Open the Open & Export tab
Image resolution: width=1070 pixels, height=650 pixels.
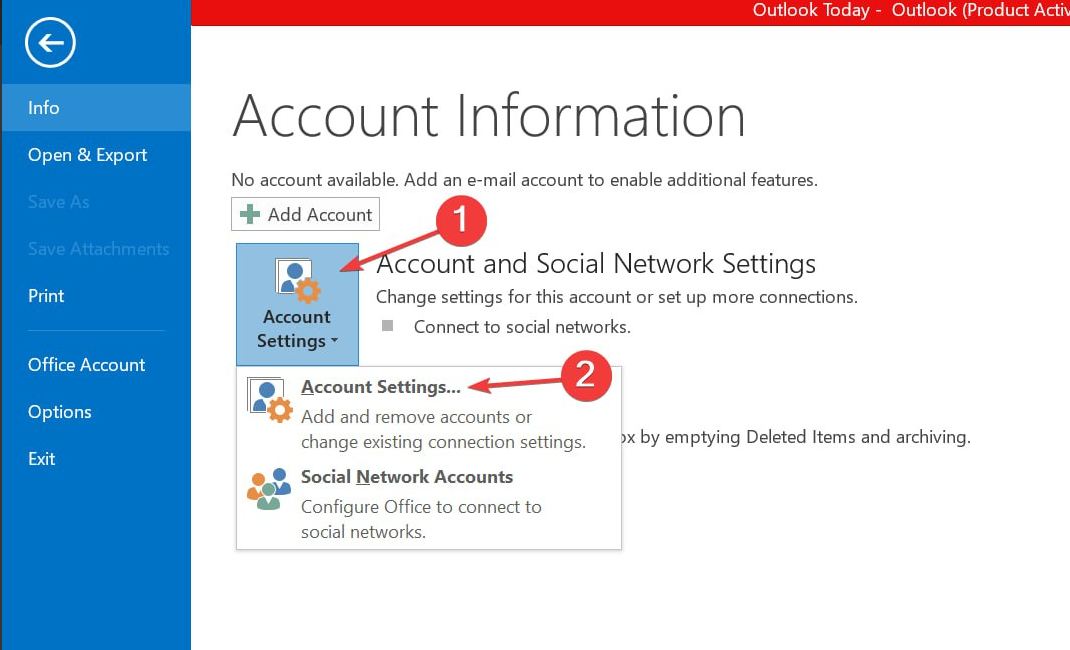pyautogui.click(x=96, y=155)
